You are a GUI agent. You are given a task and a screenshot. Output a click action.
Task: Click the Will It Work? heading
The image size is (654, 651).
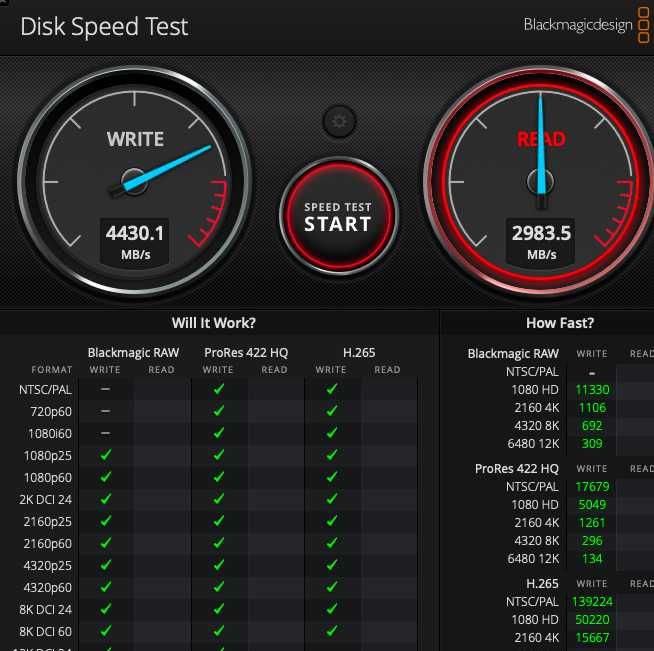(214, 323)
